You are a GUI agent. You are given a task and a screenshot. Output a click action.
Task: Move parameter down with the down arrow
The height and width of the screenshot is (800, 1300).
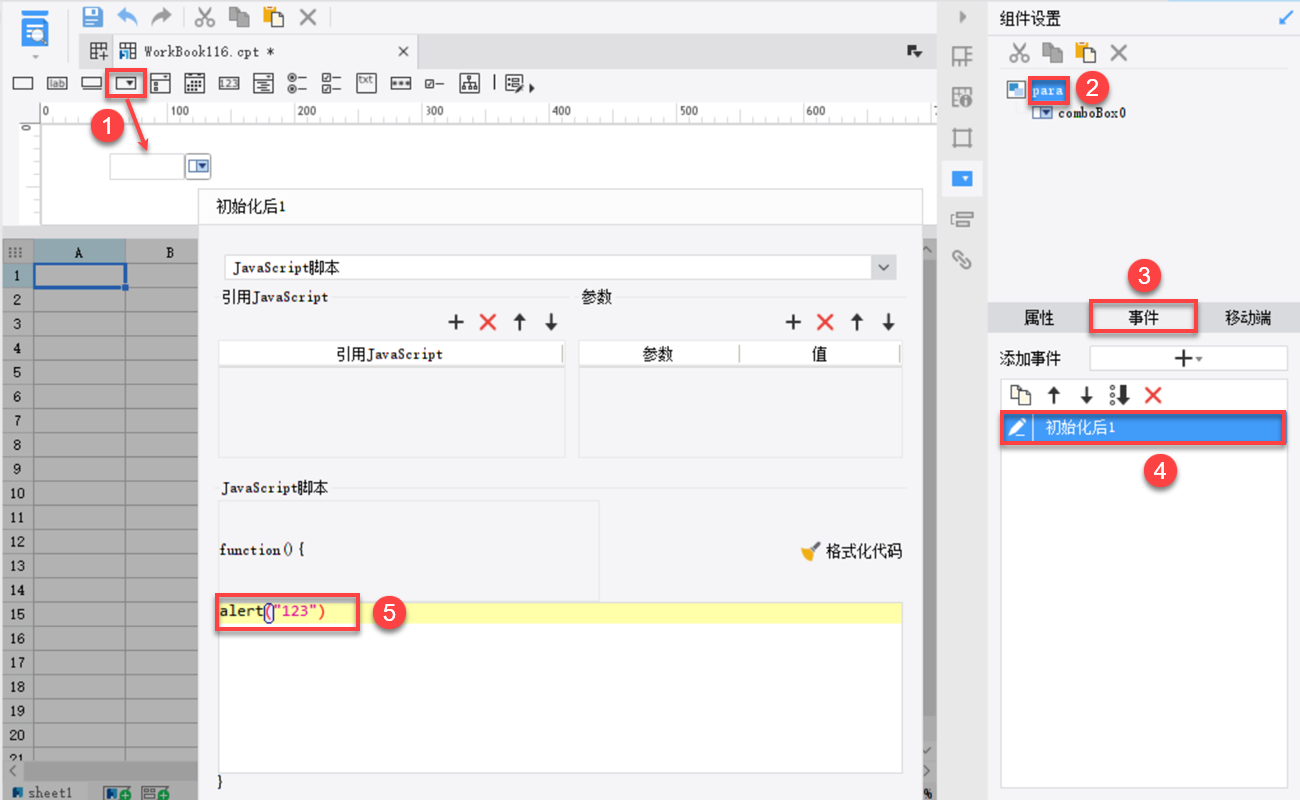(888, 322)
